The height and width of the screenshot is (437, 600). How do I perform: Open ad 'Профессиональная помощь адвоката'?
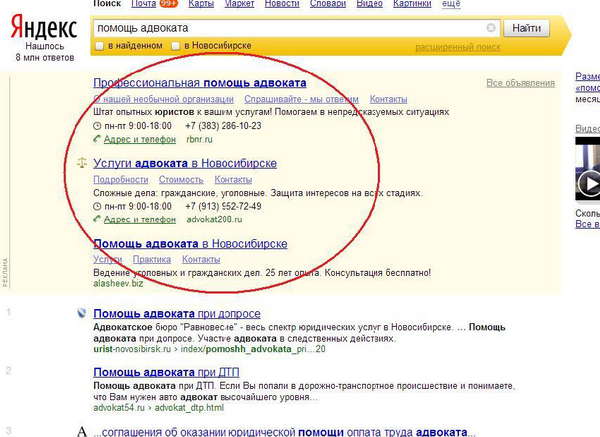click(x=200, y=83)
